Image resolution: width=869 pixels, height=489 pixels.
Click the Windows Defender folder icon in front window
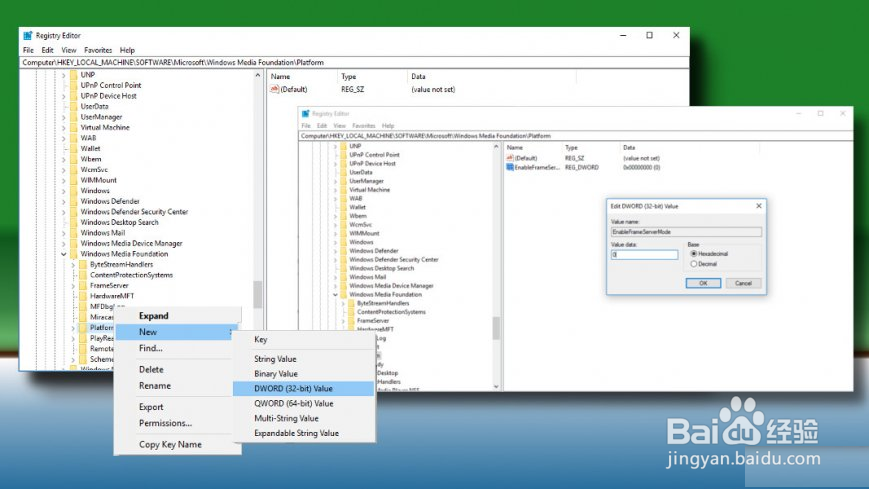tap(74, 201)
